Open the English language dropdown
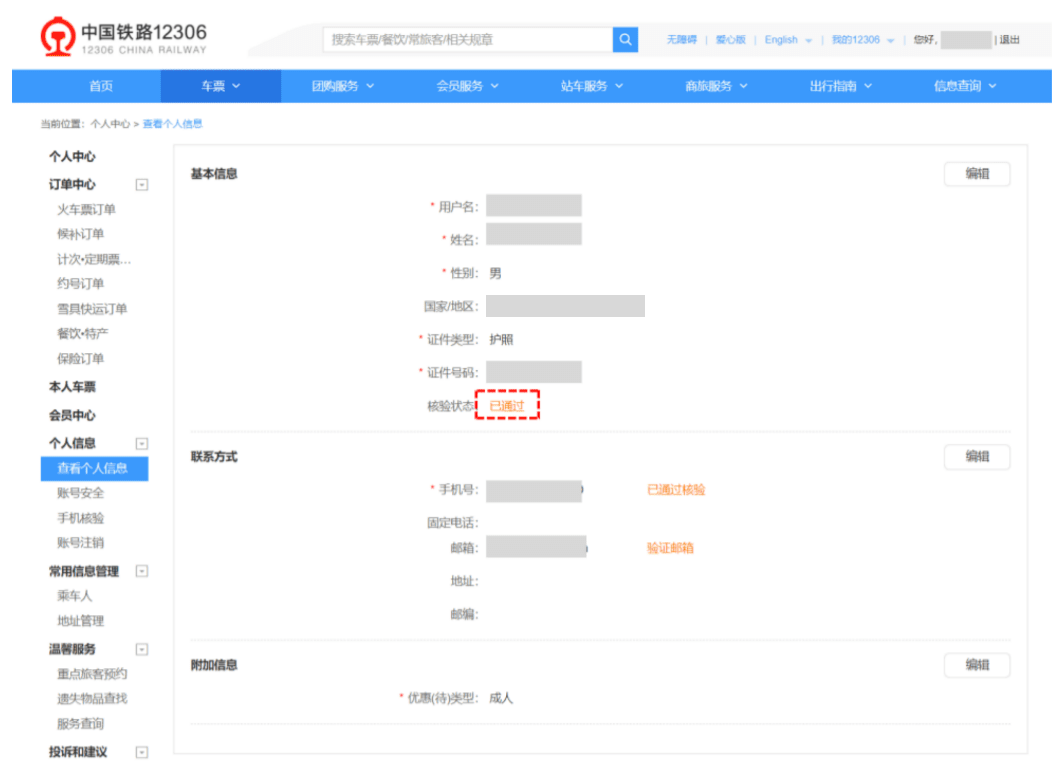The height and width of the screenshot is (781, 1053). (x=788, y=40)
